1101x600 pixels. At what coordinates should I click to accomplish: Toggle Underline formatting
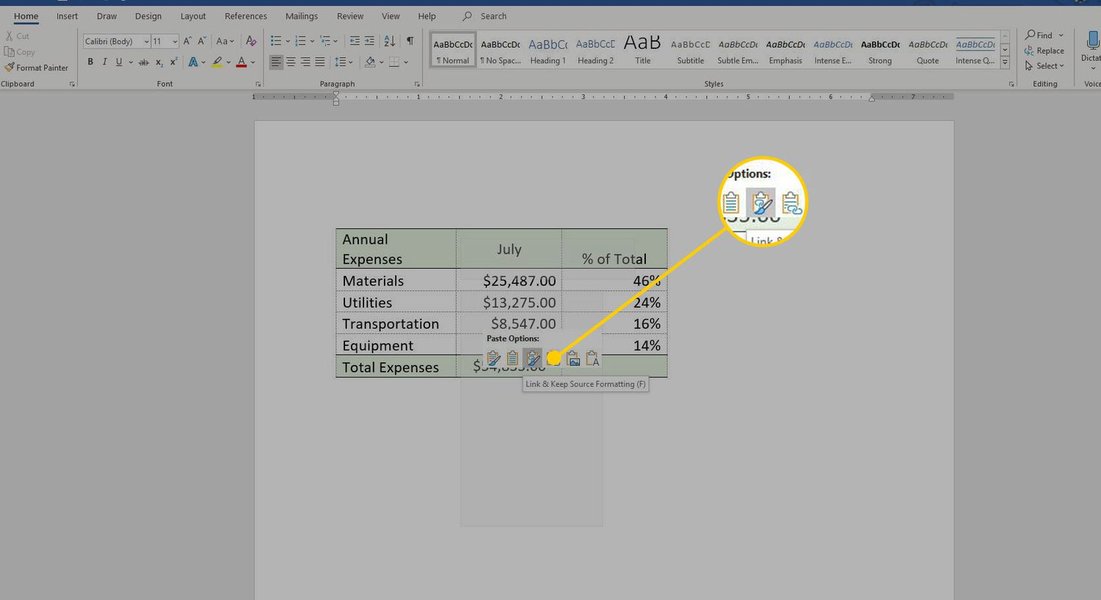pos(119,63)
